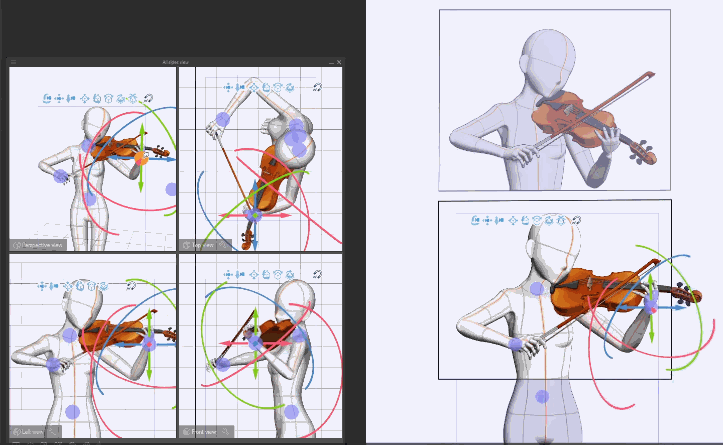Select move object icon on main canvas launcher
The image size is (723, 445).
pos(513,220)
